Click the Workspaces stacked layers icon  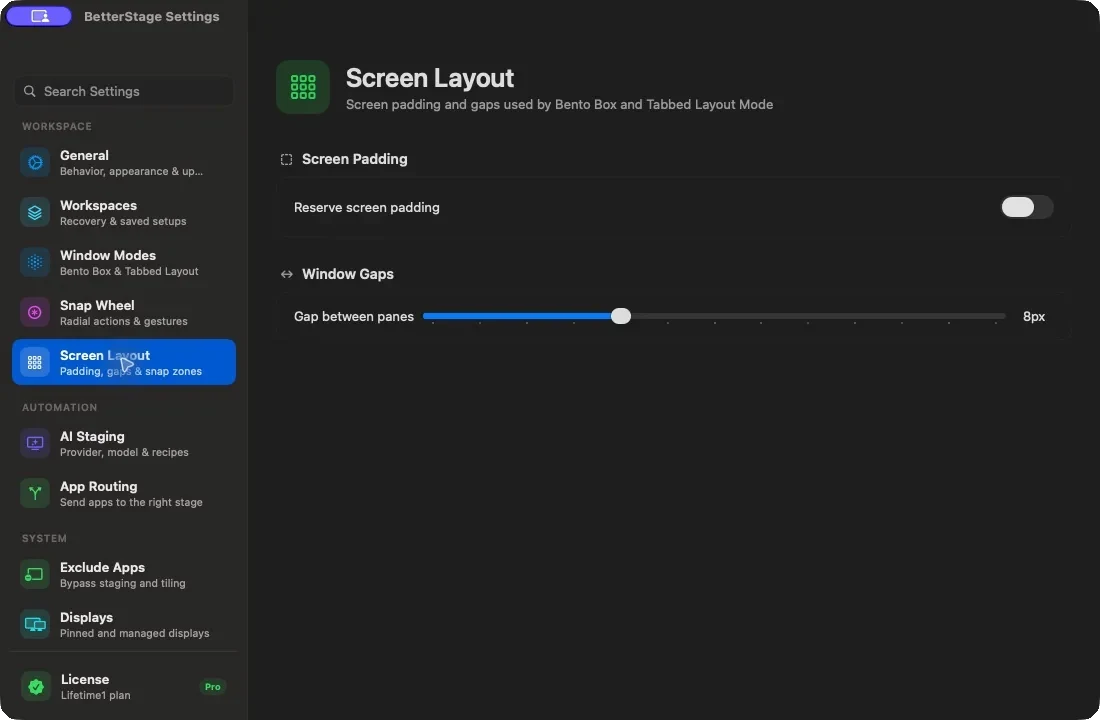[x=34, y=213]
